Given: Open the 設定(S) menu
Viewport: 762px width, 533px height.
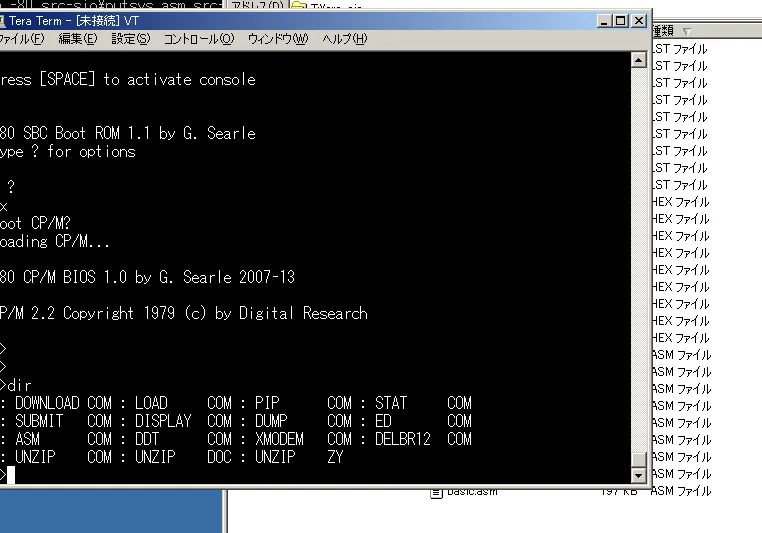Looking at the screenshot, I should 131,38.
